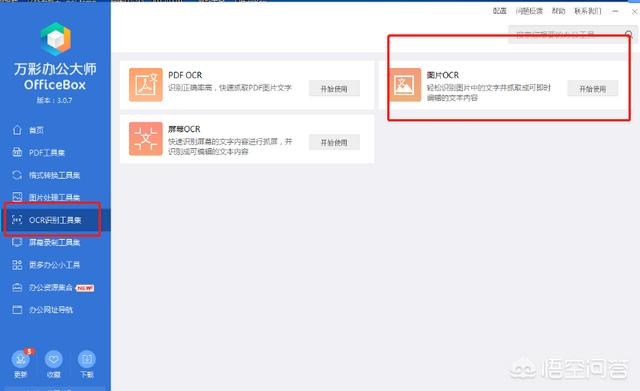Click the PDF OCR description text

pyautogui.click(x=230, y=88)
